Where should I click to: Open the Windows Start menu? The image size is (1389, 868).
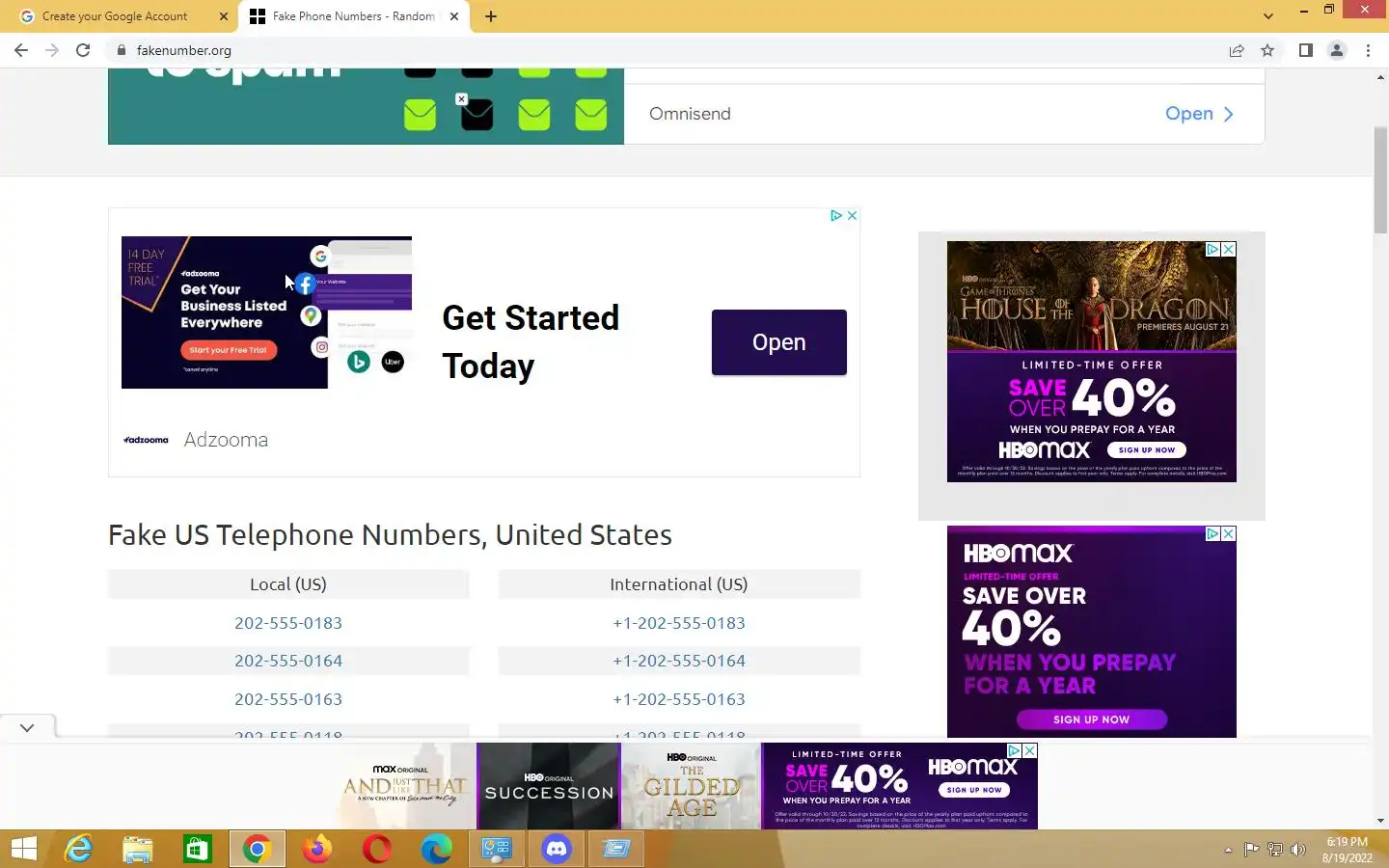click(23, 849)
